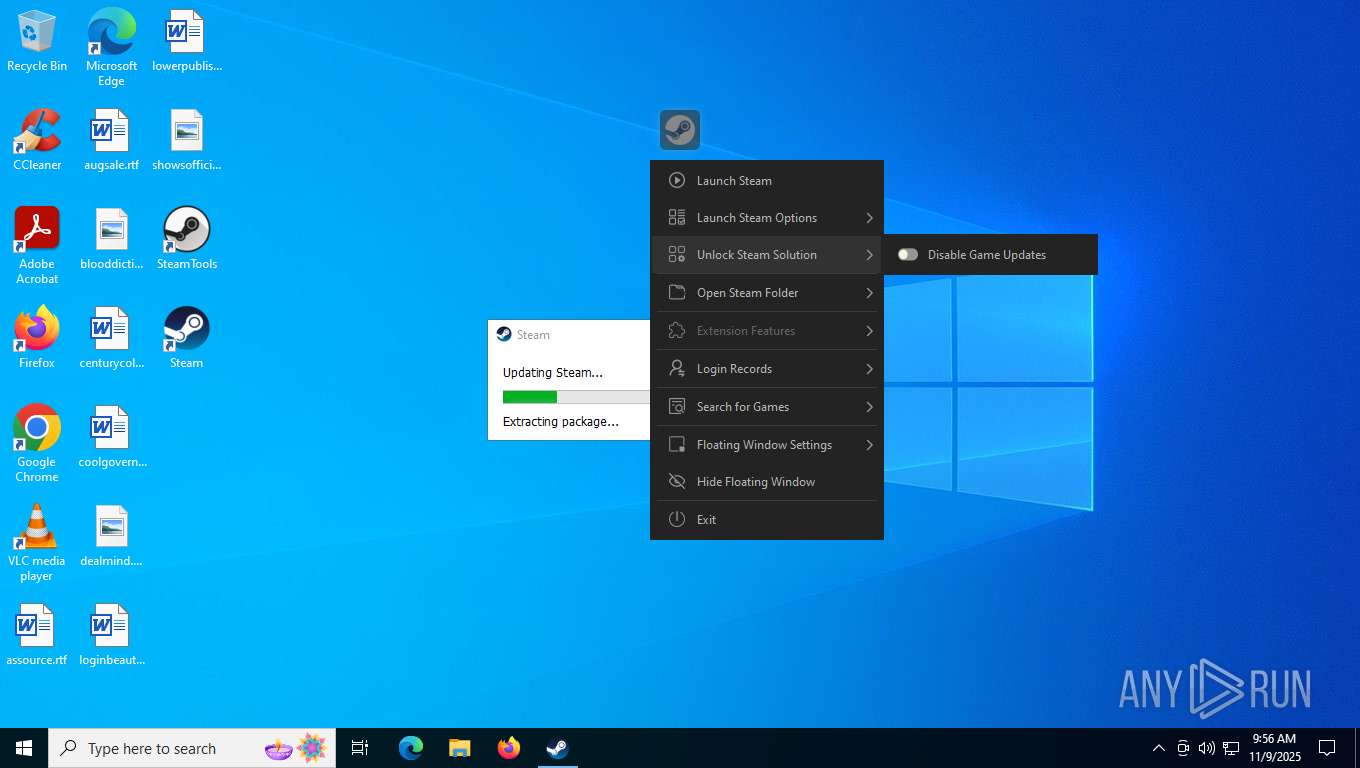Click the window icon beside Floating Window Settings
The height and width of the screenshot is (768, 1360).
(677, 445)
